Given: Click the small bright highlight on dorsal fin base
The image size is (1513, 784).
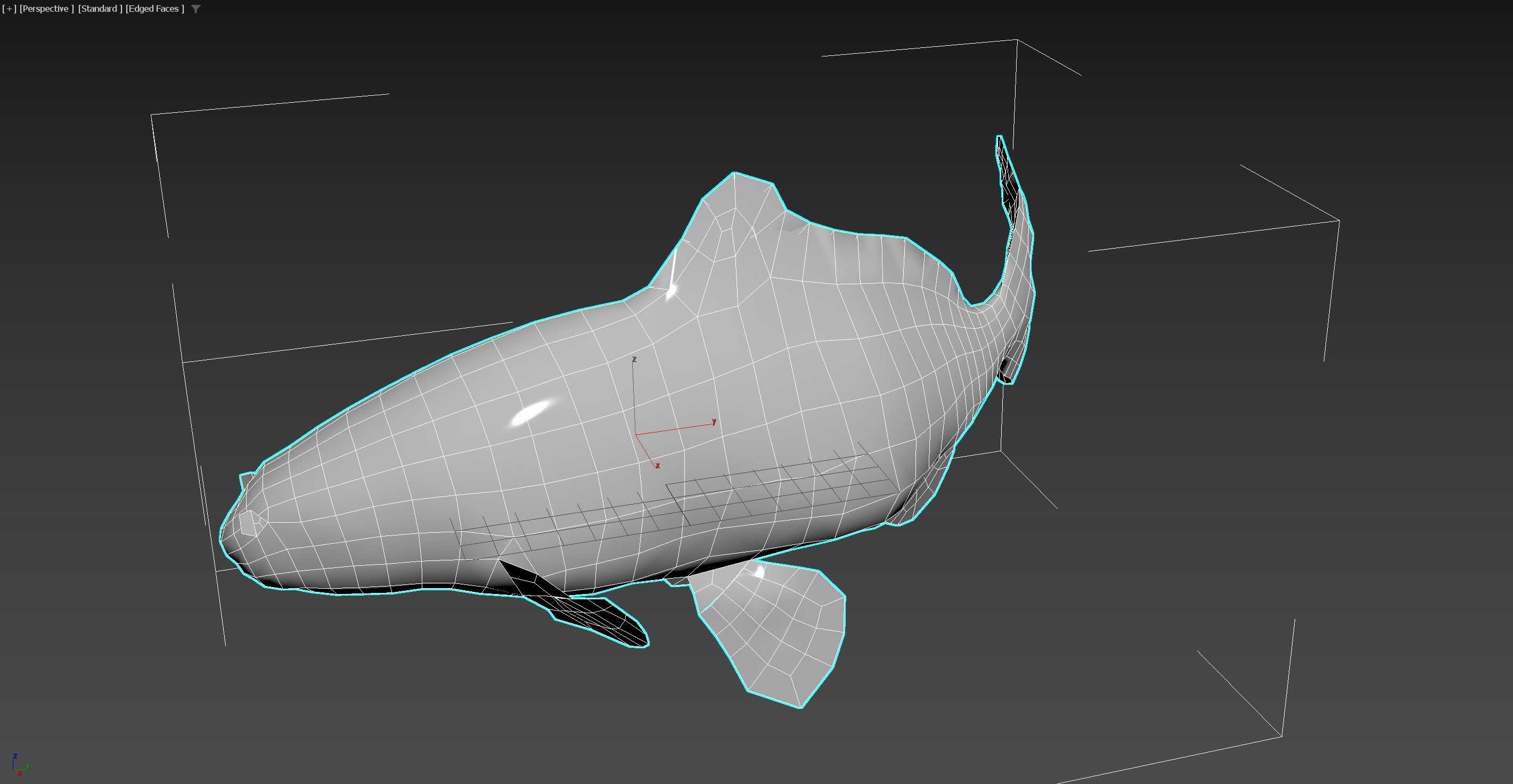Looking at the screenshot, I should (672, 291).
